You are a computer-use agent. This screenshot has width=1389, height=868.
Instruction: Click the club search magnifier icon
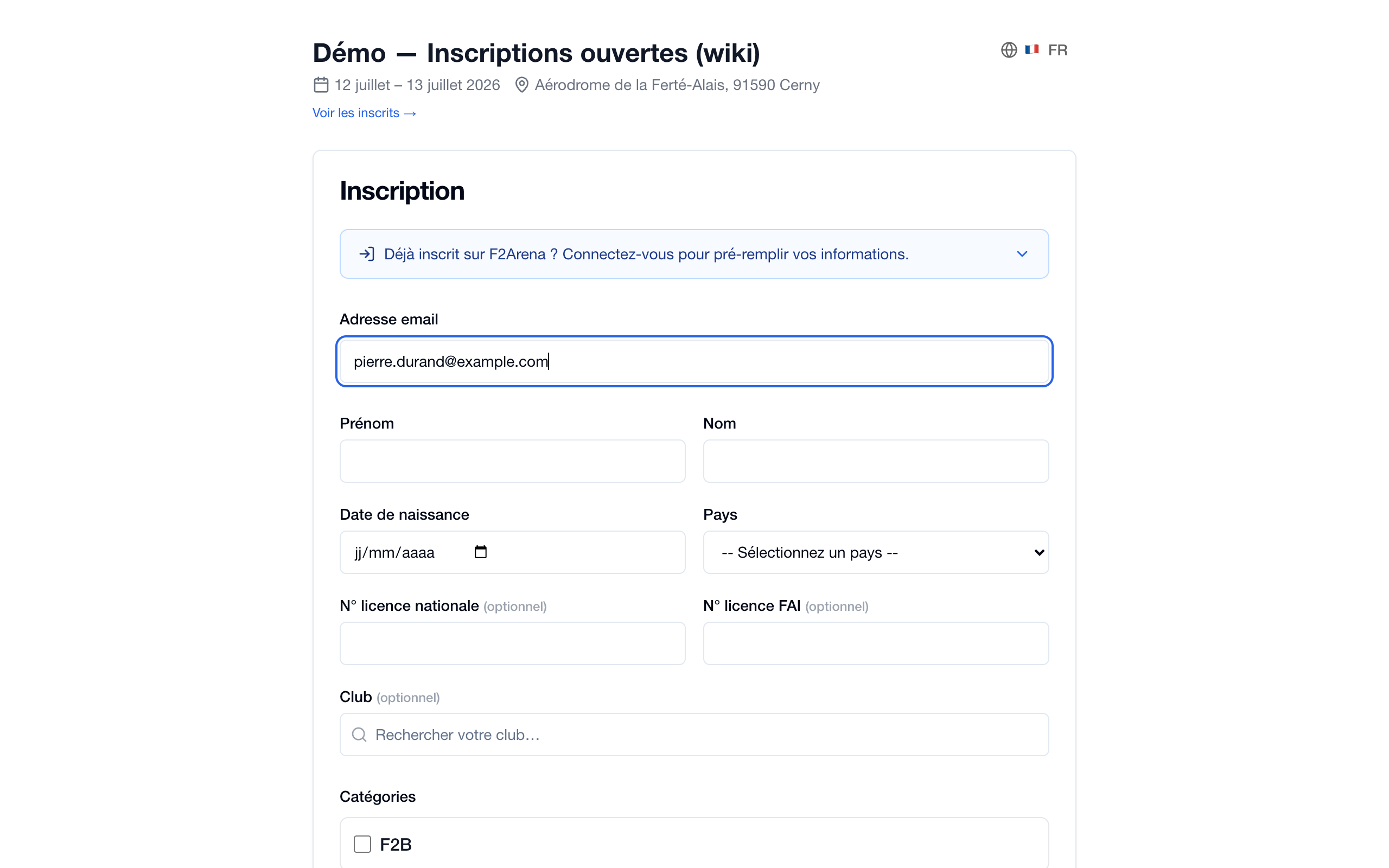(x=359, y=734)
